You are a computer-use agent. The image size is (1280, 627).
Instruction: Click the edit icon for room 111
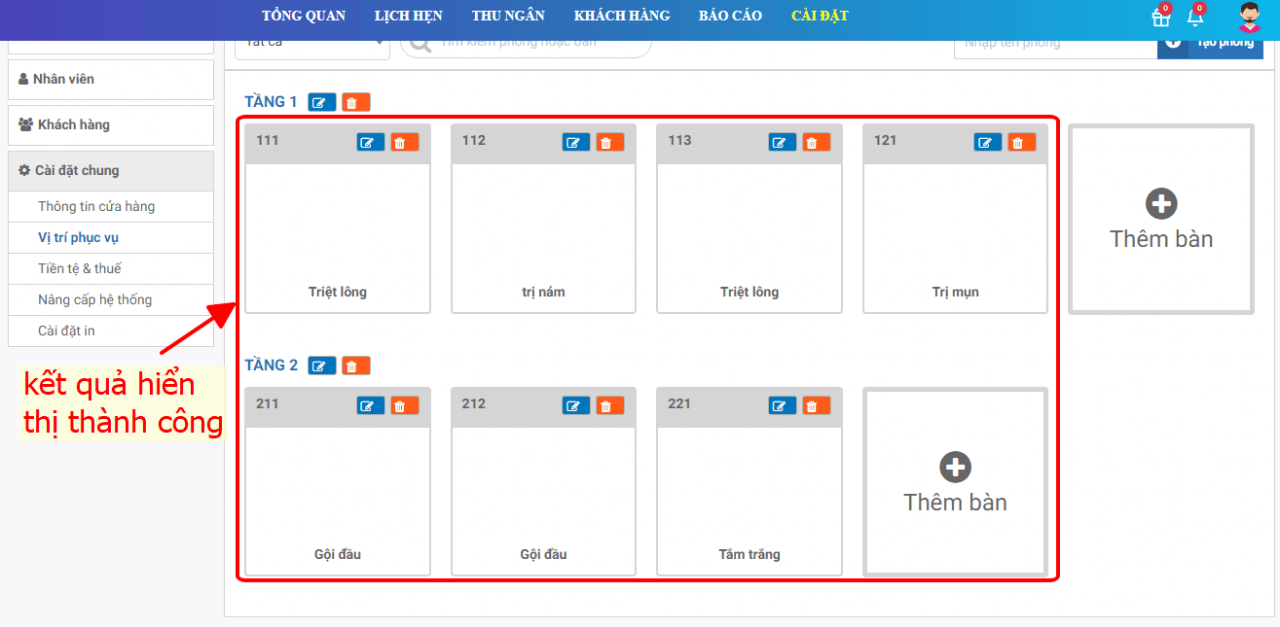pos(370,142)
